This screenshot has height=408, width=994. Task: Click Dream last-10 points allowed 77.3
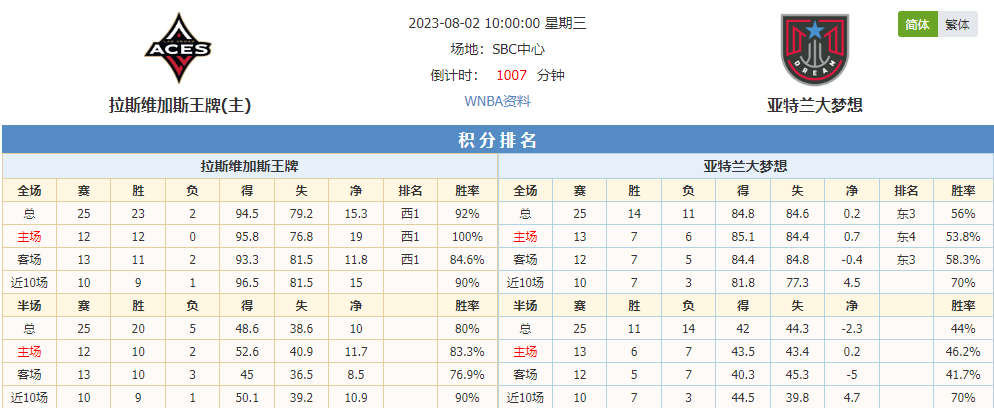pos(797,283)
